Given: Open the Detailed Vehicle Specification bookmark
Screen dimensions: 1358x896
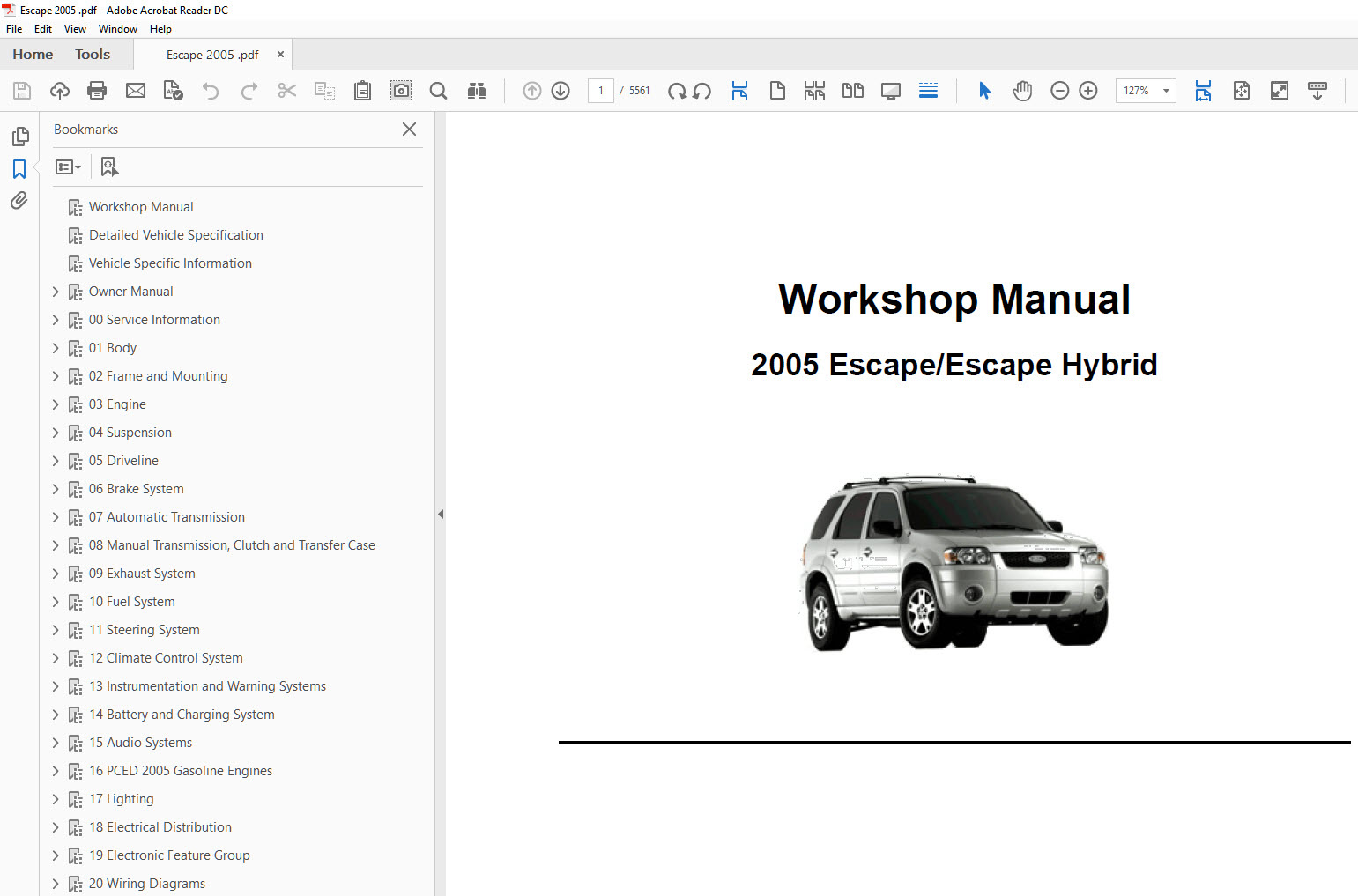Looking at the screenshot, I should (175, 235).
